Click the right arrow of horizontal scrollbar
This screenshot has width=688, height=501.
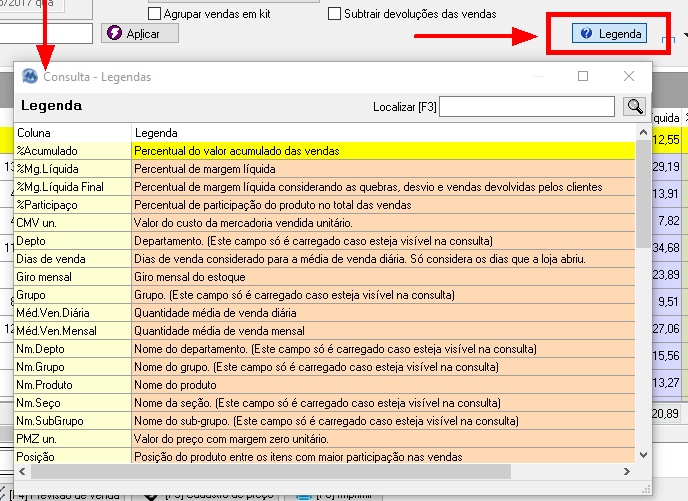point(627,471)
